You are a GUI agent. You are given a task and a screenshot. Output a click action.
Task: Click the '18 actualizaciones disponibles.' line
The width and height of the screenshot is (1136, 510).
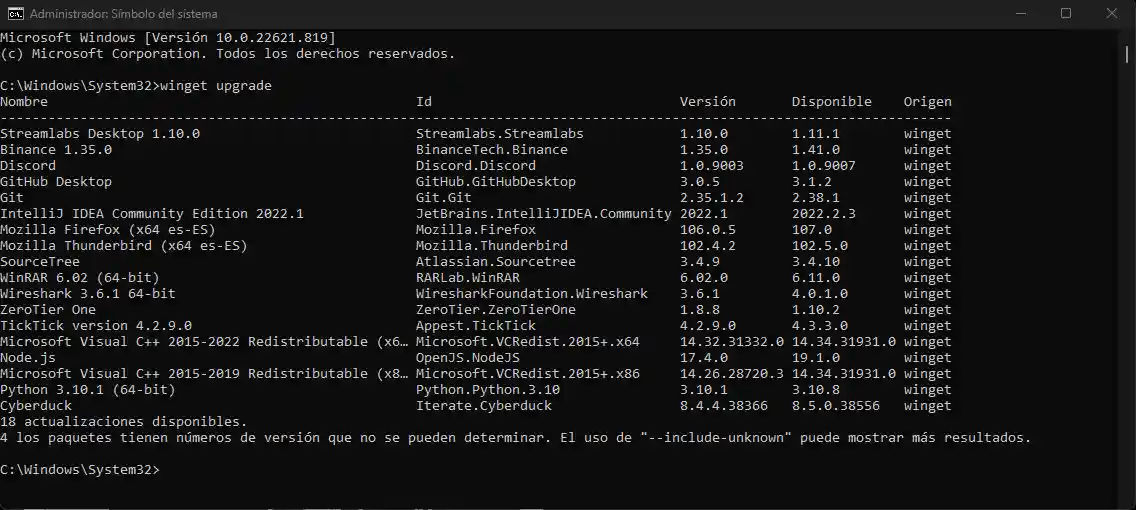click(124, 421)
